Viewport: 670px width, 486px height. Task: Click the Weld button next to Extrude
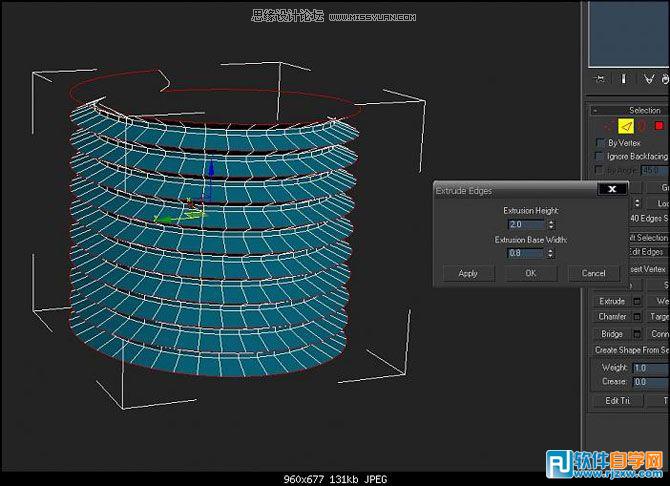point(658,301)
